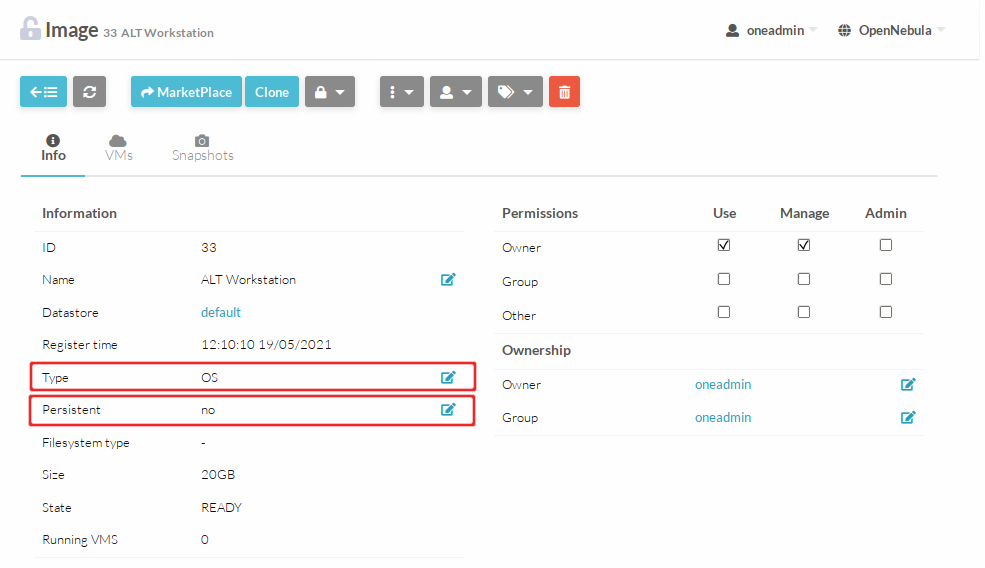Click the user avatar icon beside oneadmin
Image resolution: width=985 pixels, height=568 pixels.
click(732, 30)
